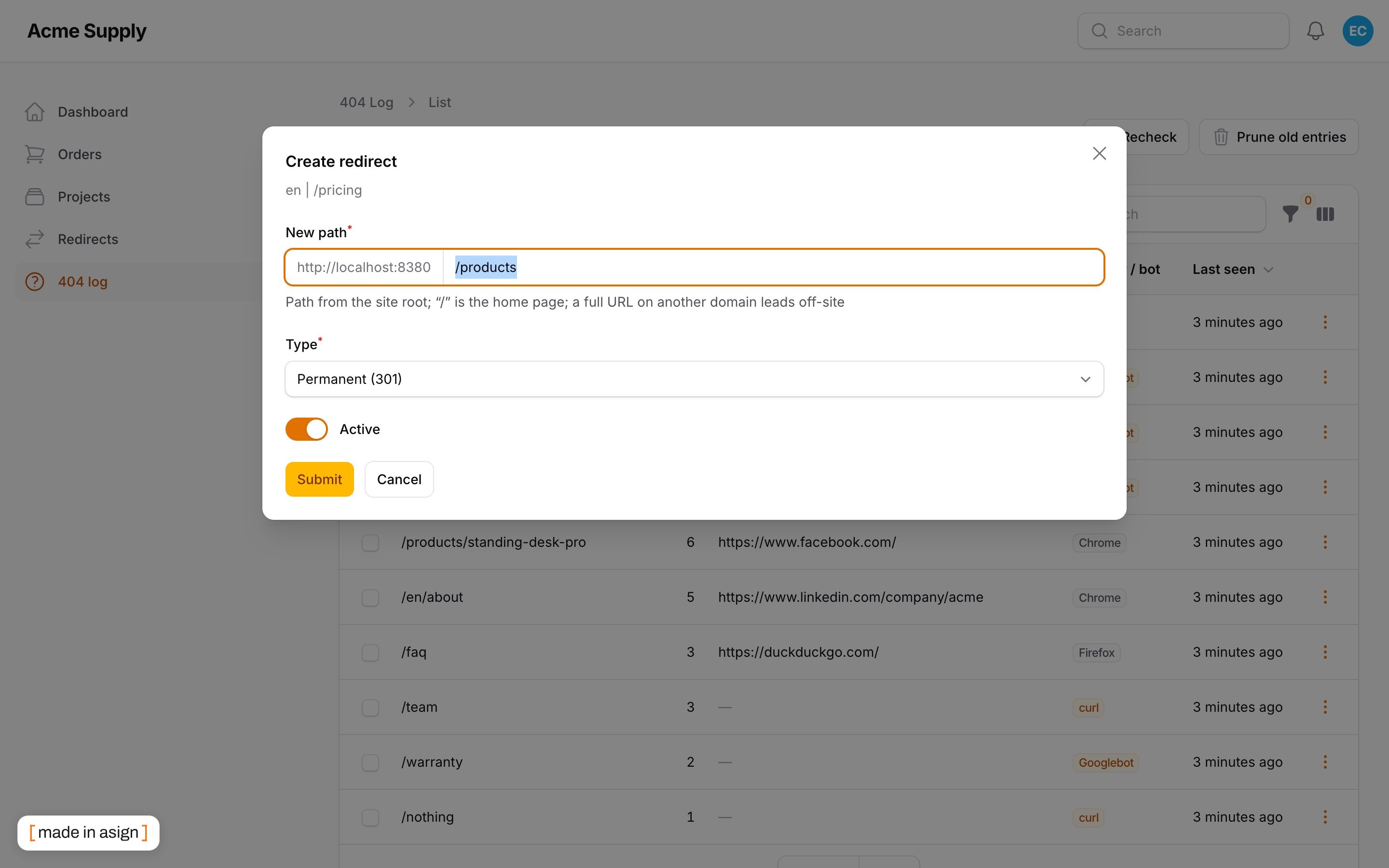Select the /en/about row checkbox

[370, 597]
